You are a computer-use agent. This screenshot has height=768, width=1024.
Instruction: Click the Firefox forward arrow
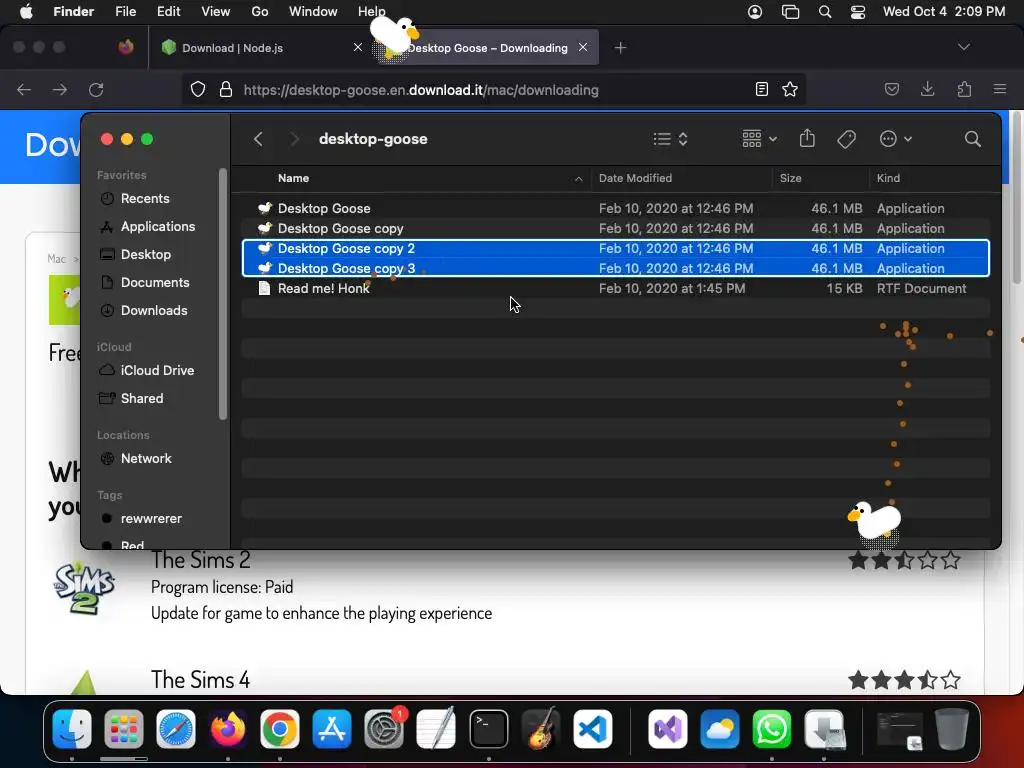tap(60, 89)
